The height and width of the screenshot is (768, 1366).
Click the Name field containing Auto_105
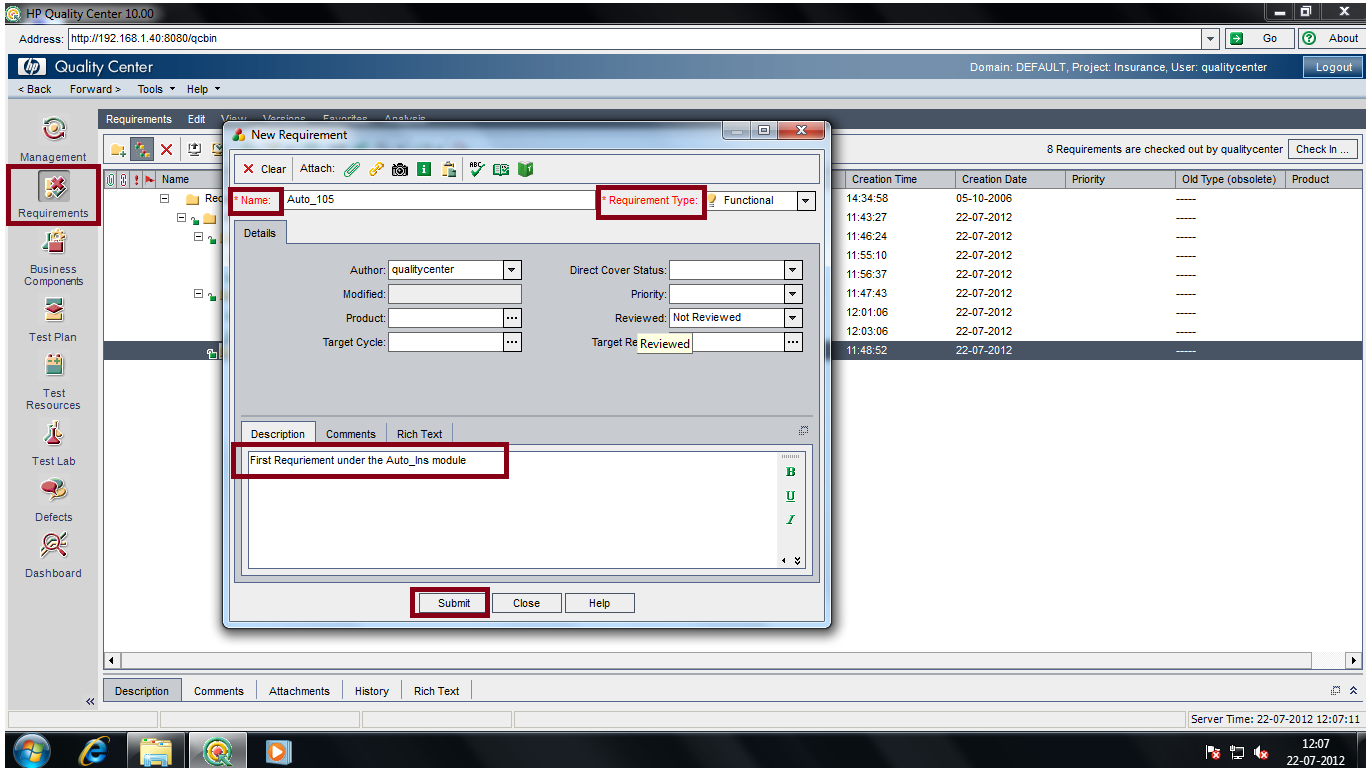(x=440, y=200)
